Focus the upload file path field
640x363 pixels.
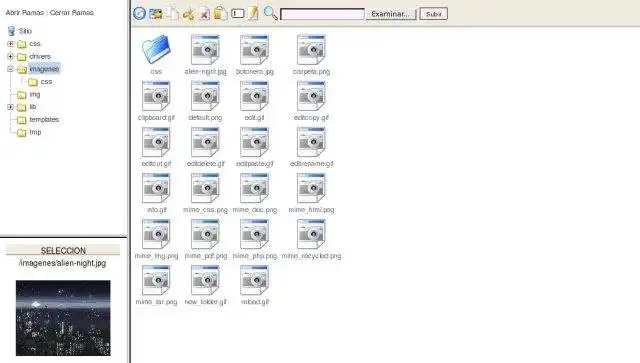click(x=322, y=14)
